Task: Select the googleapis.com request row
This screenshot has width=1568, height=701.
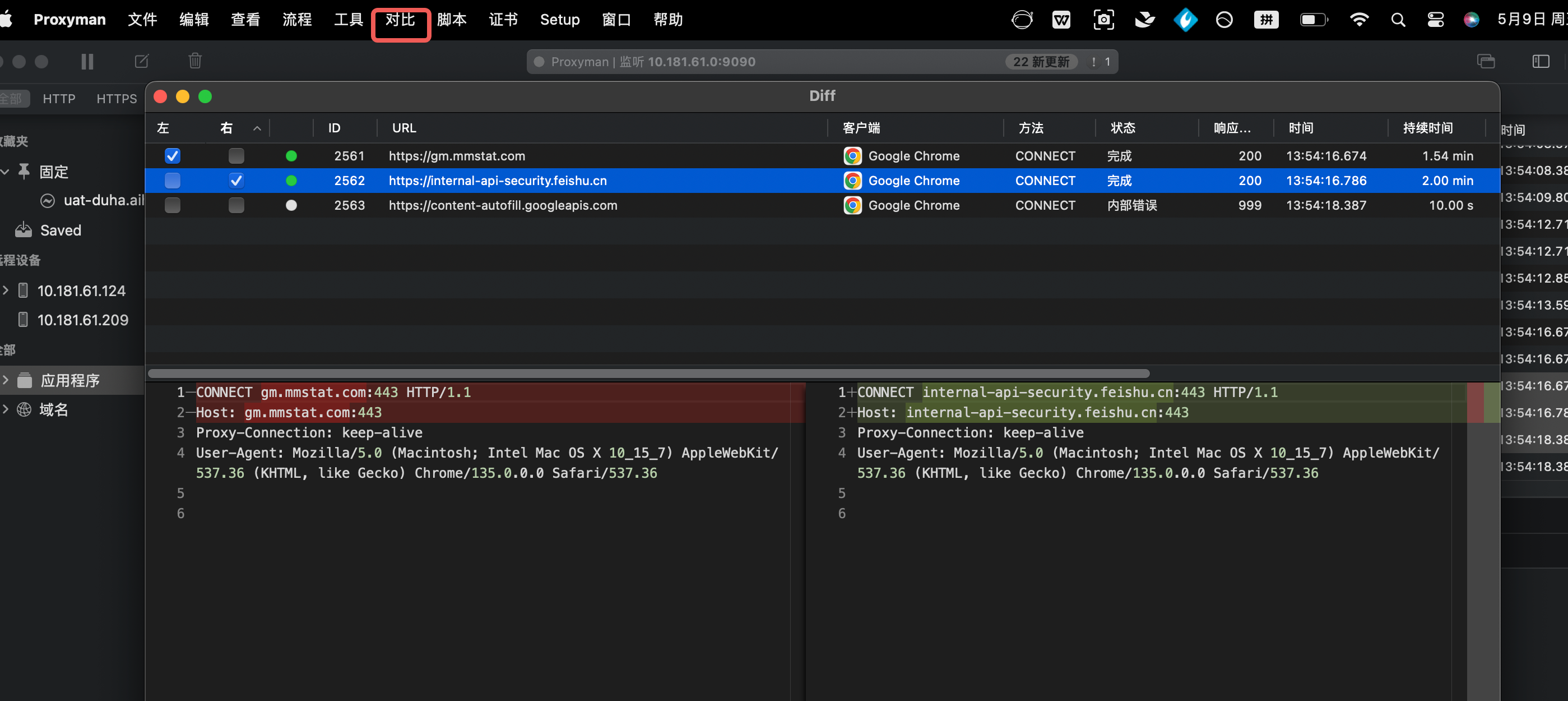Action: tap(502, 206)
